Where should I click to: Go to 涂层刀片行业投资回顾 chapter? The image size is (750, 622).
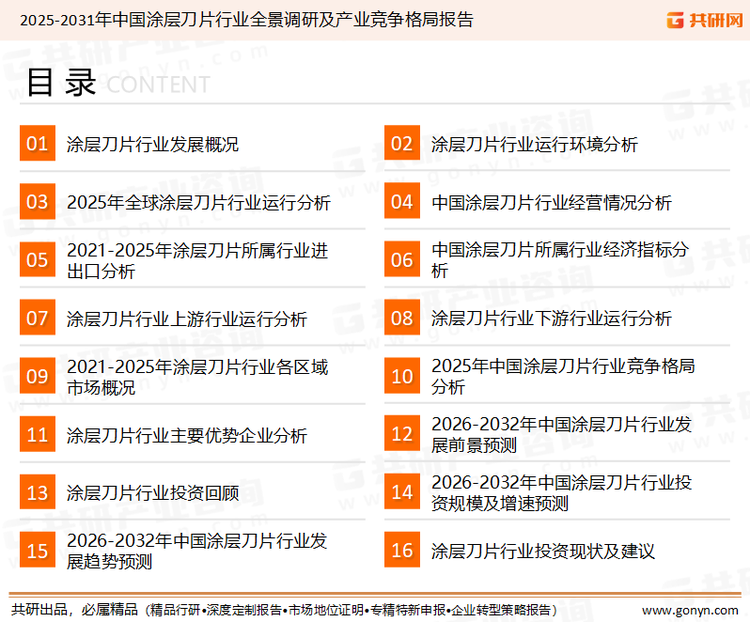[152, 494]
